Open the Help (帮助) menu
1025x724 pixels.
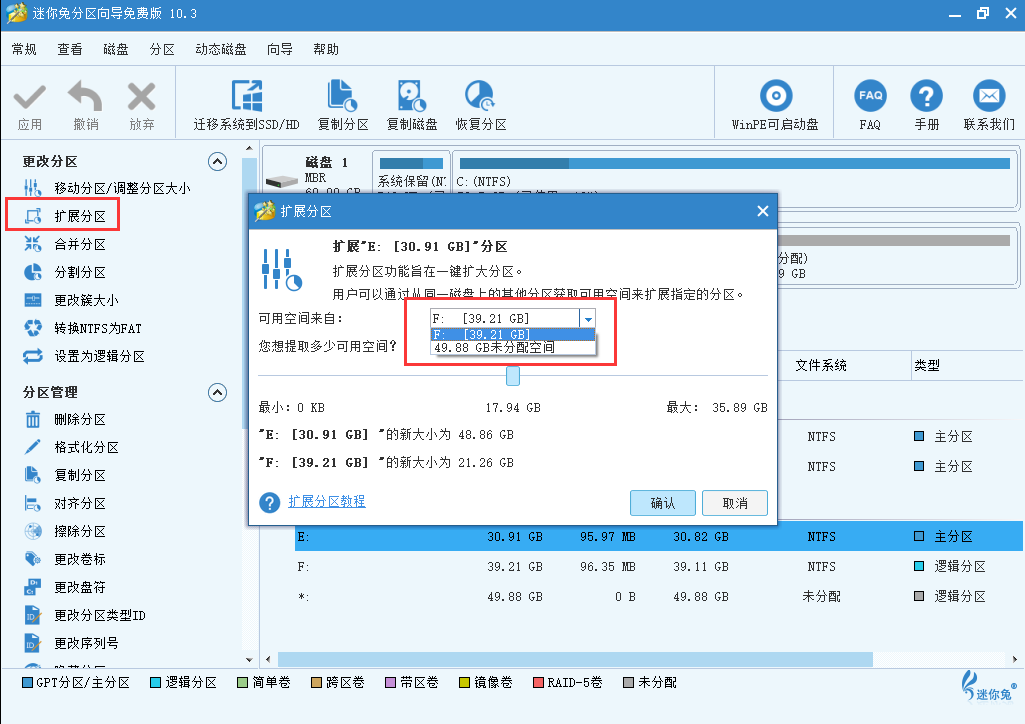coord(326,50)
